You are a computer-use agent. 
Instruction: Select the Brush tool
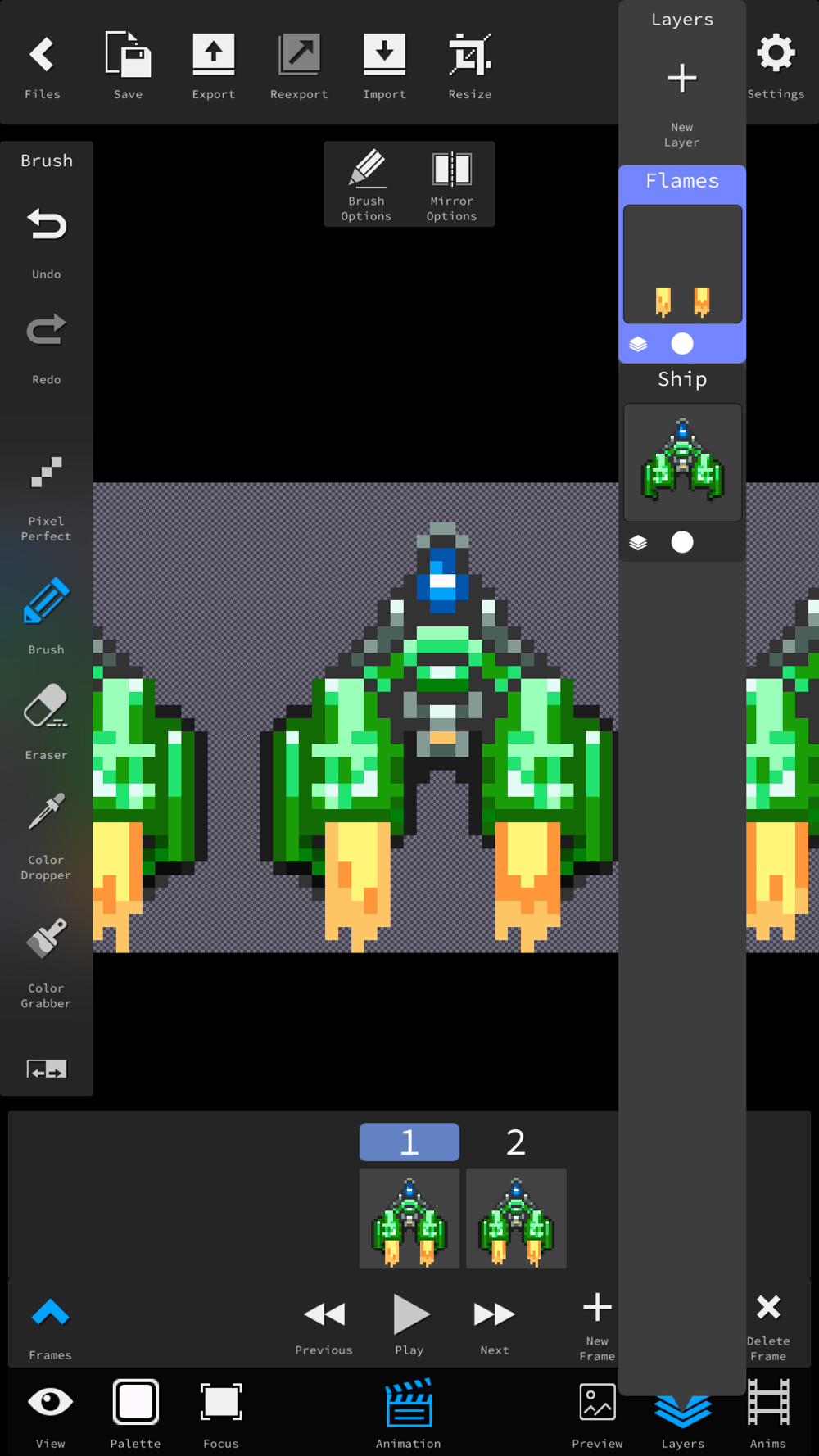coord(47,616)
